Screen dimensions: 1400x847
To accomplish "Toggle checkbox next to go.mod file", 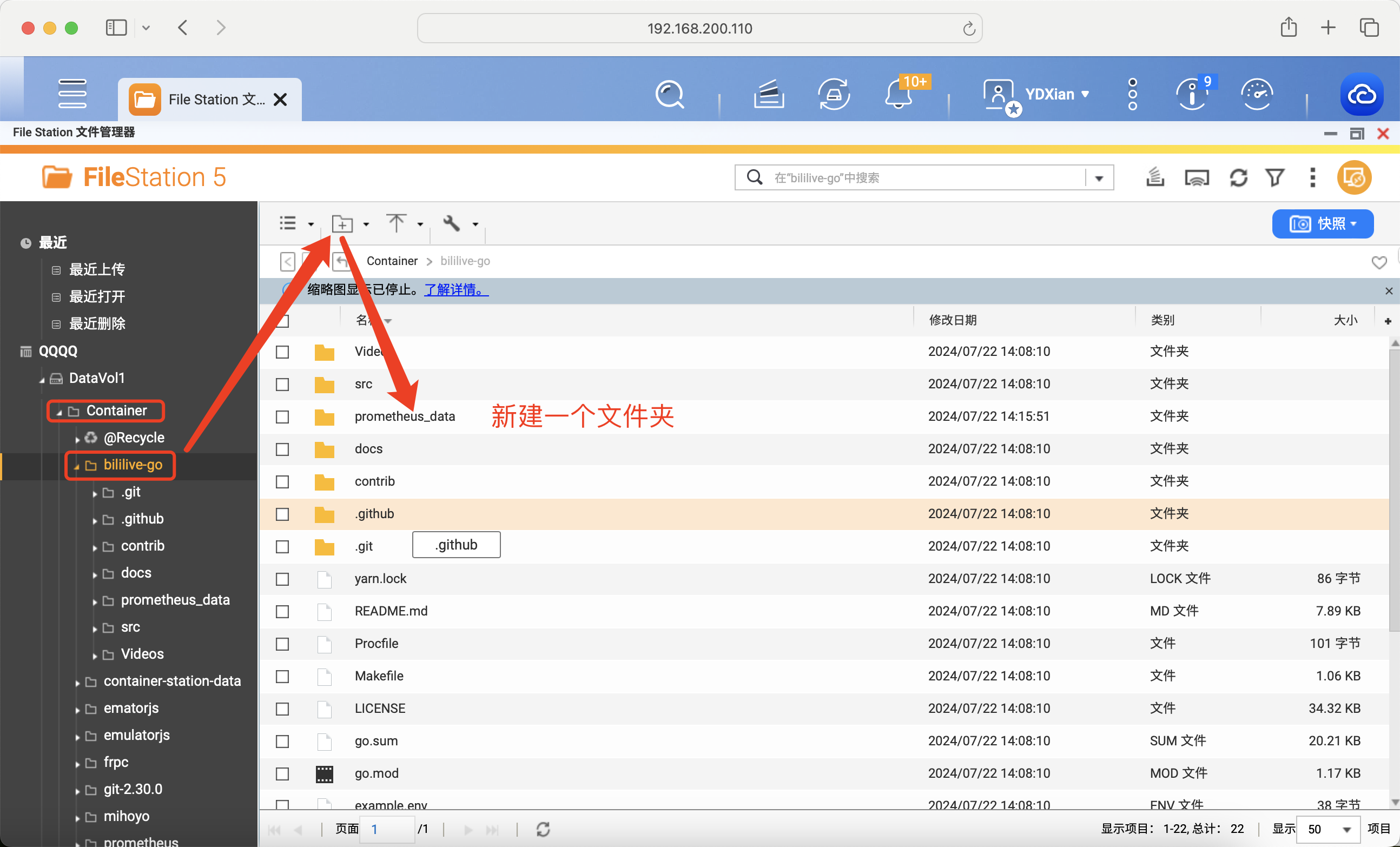I will tap(282, 773).
